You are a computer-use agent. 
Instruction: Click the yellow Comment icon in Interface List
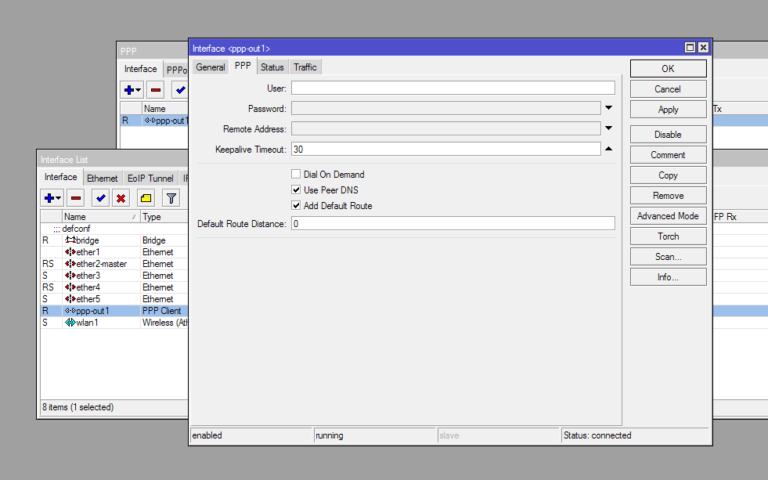(x=146, y=199)
